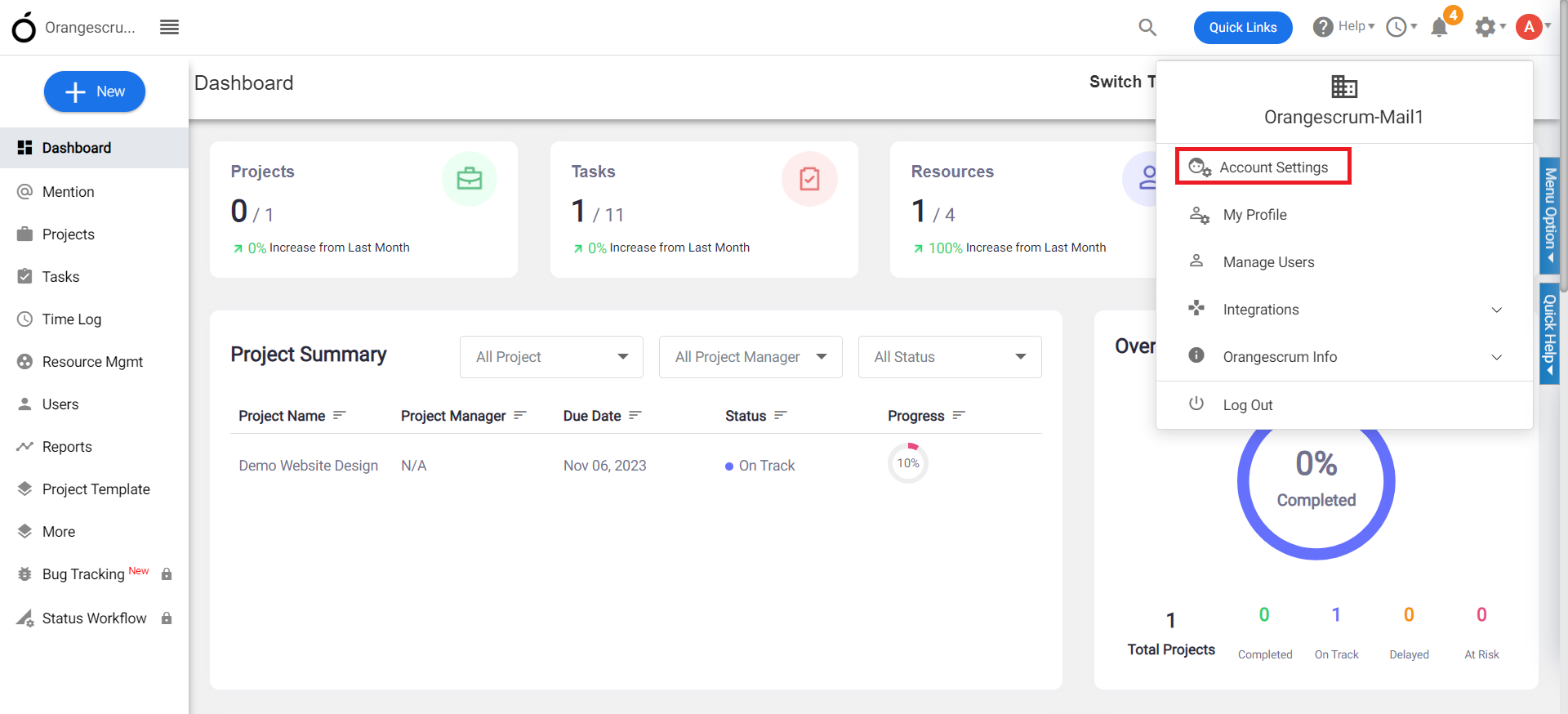
Task: Sort by Project Manager column icon
Action: [x=519, y=415]
